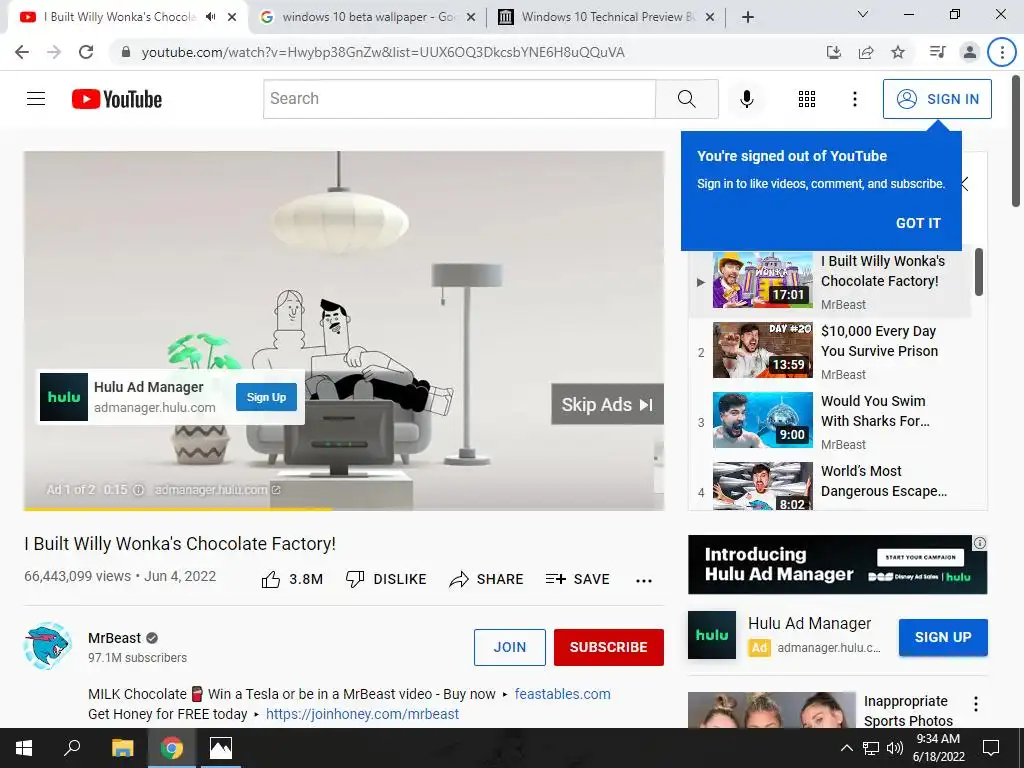Select the I Built Willy Wonka's tab
This screenshot has width=1024, height=768.
[120, 17]
